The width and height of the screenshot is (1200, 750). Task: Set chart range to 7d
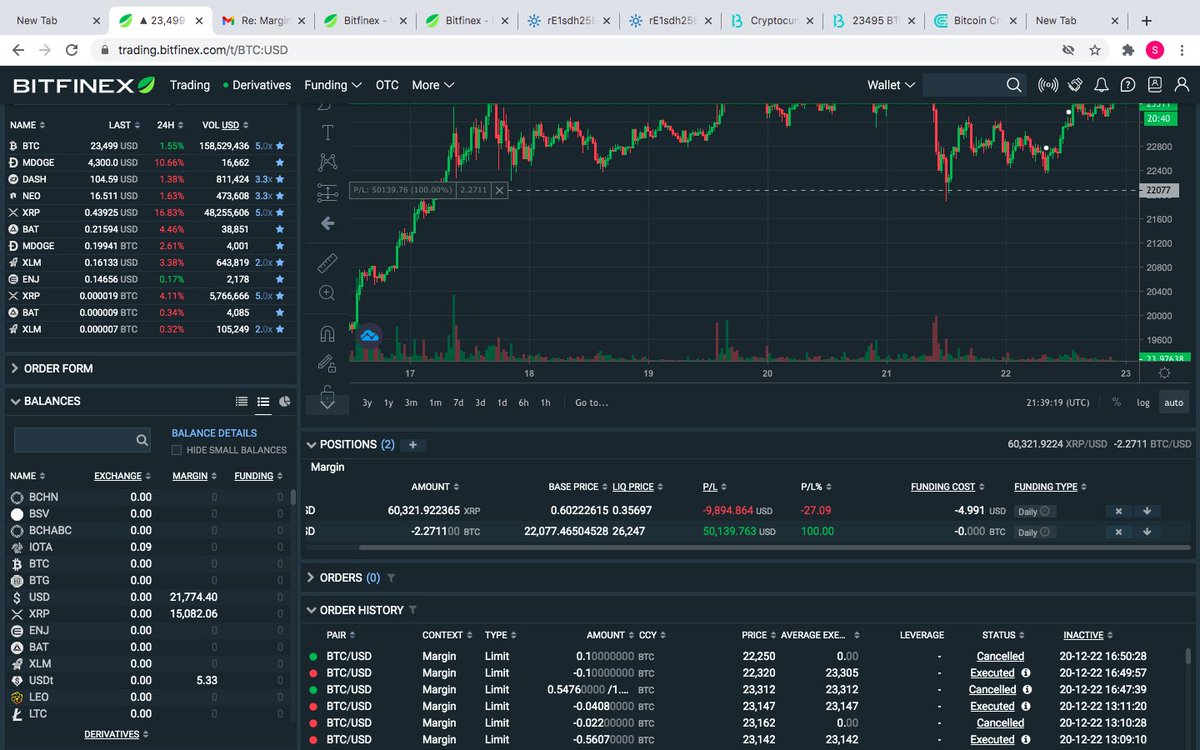coord(458,402)
